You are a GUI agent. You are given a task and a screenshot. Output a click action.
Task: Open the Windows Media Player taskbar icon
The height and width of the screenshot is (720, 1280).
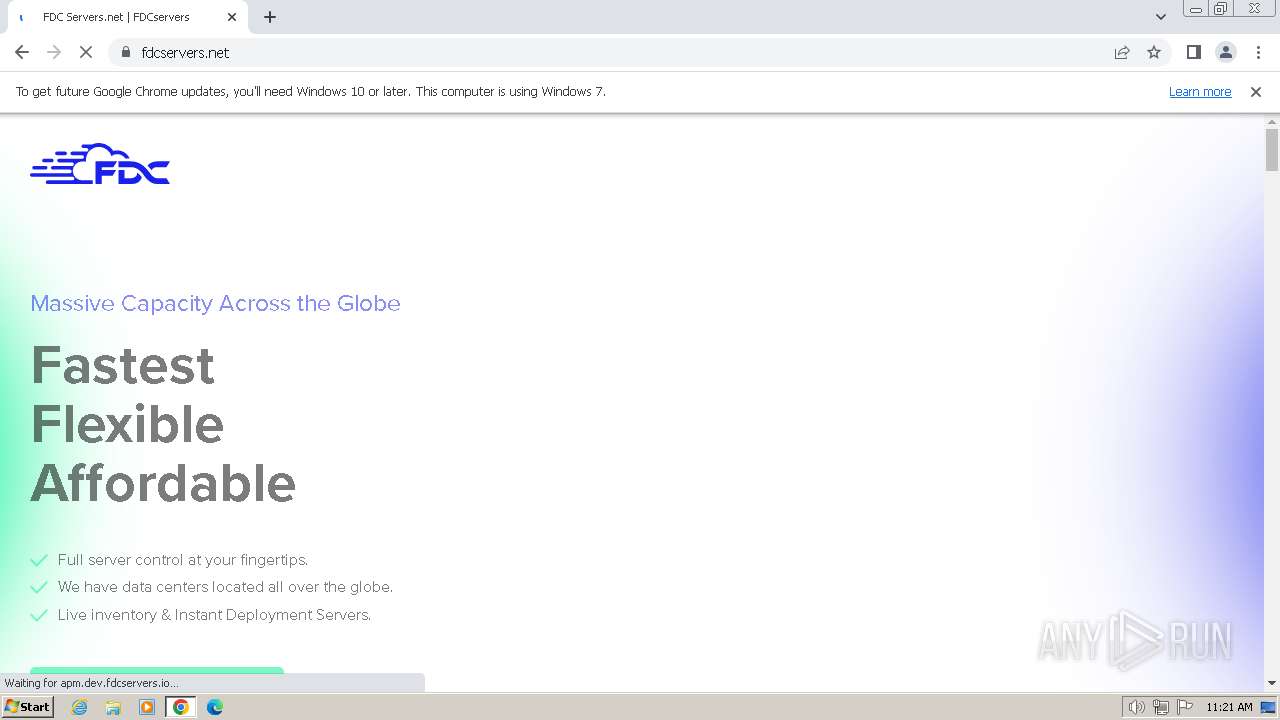tap(147, 707)
